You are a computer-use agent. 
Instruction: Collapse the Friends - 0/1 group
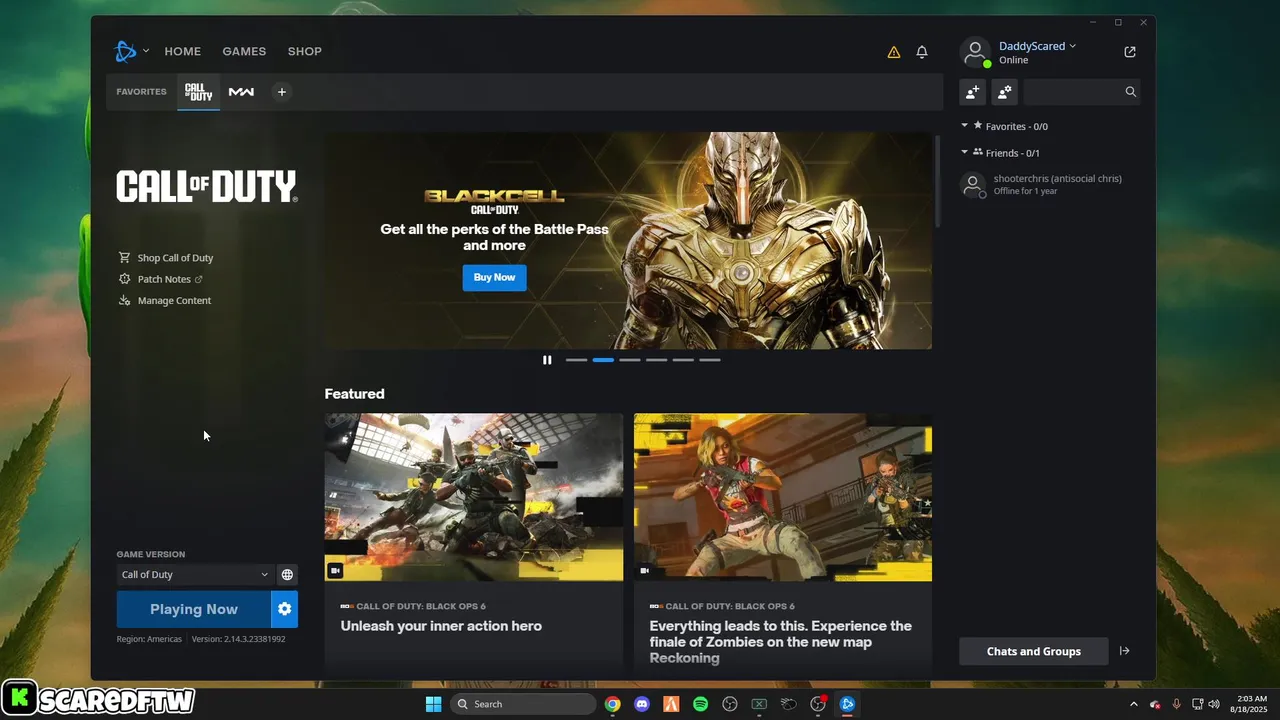pos(965,152)
